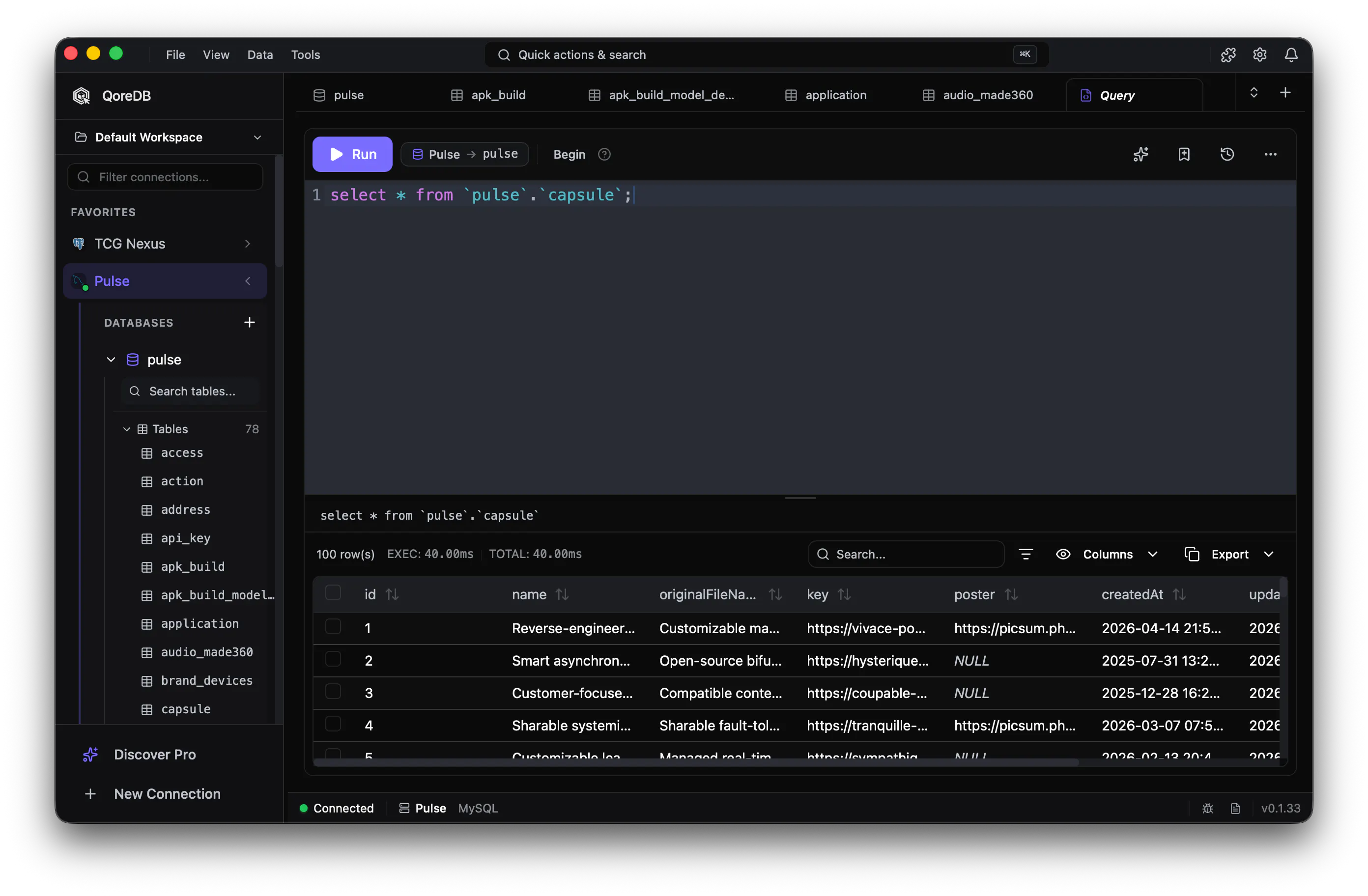The width and height of the screenshot is (1368, 896).
Task: Click the AI sparkle assistant icon in query toolbar
Action: point(1141,154)
